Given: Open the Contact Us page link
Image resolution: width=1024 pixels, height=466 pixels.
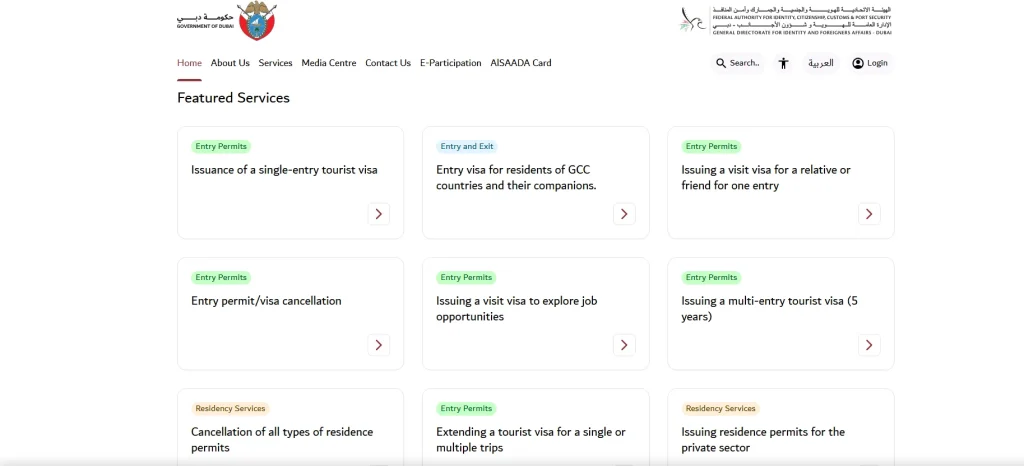Looking at the screenshot, I should click(x=388, y=63).
